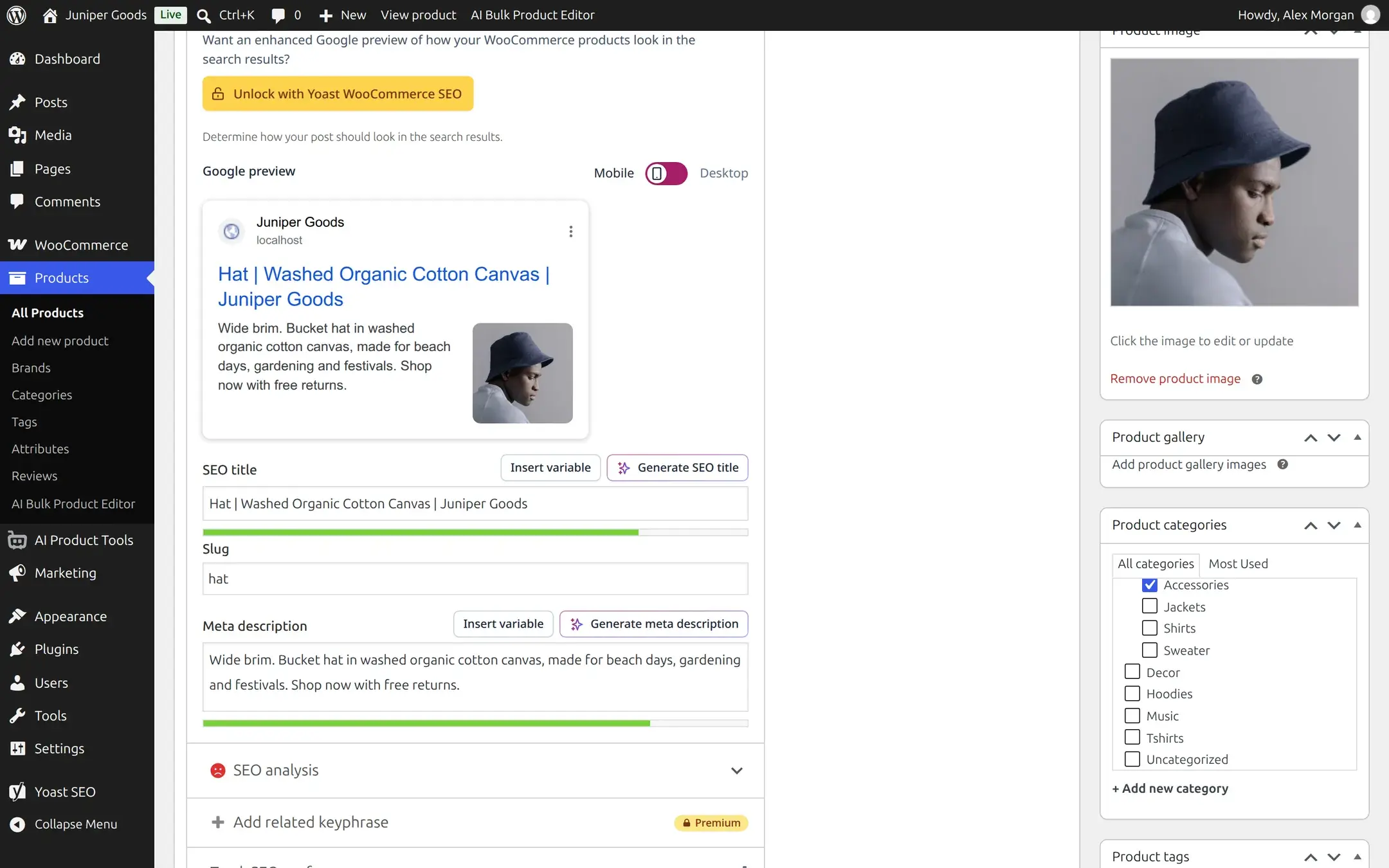Click the Collapse Menu arrow icon
The image size is (1389, 868).
(17, 824)
